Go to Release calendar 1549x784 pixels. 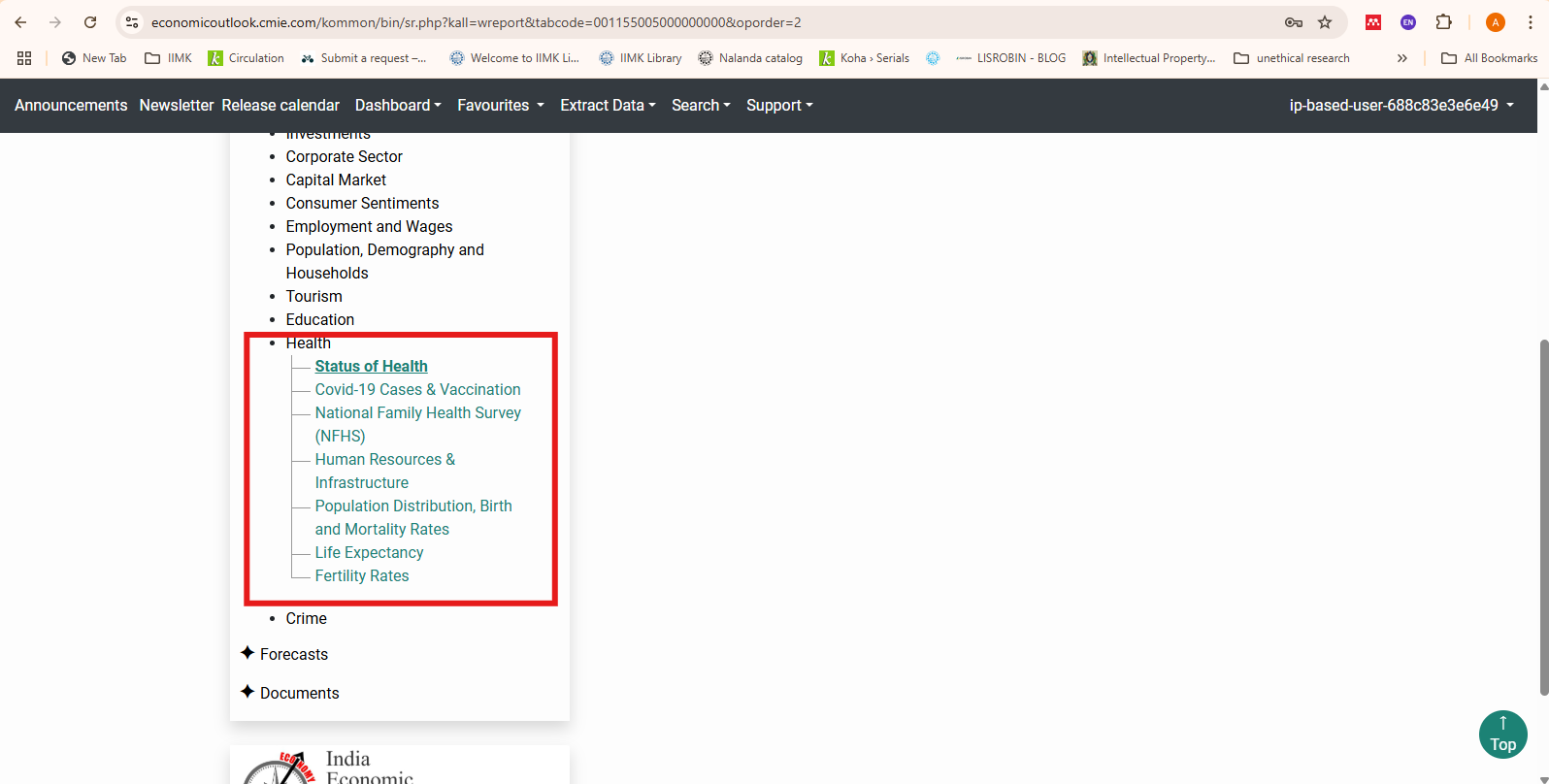[x=280, y=105]
